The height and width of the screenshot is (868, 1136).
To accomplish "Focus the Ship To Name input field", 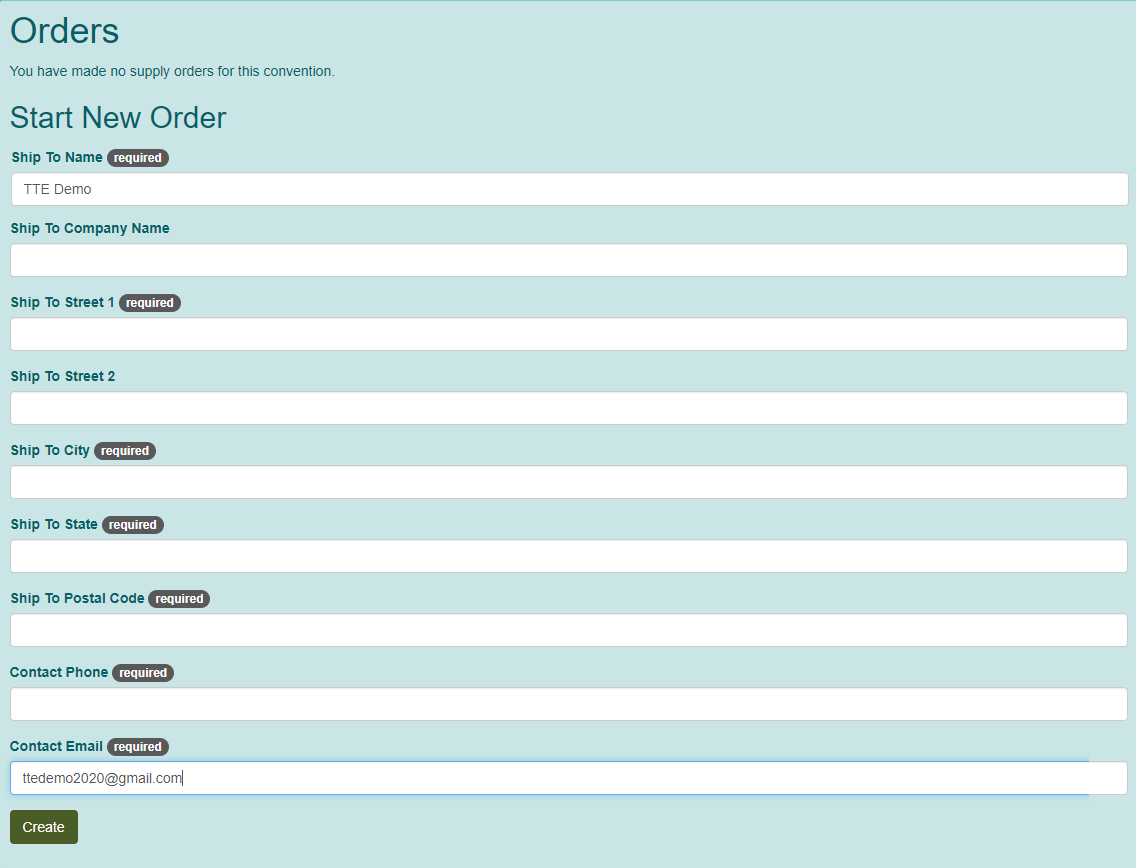I will [x=569, y=189].
